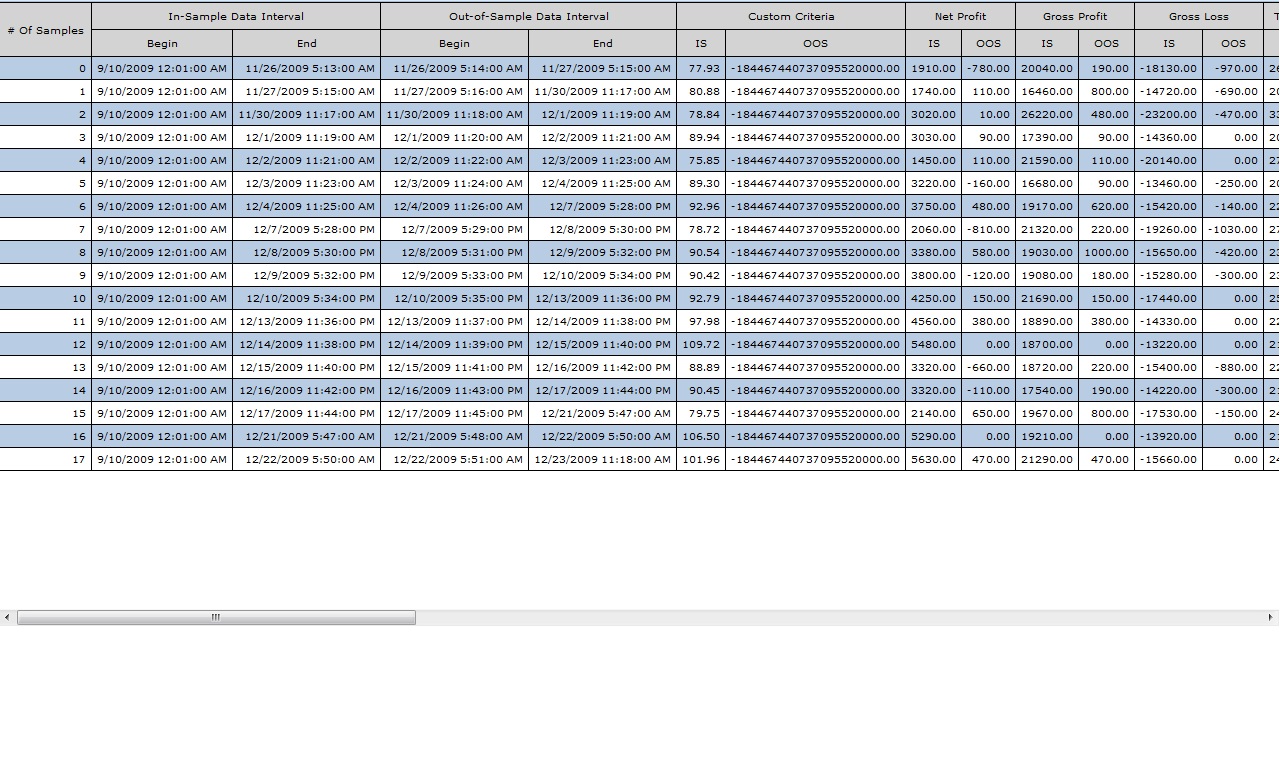Click cell '11/30/2009 11:18:00 AM'
Screen dimensions: 1280x760
click(454, 114)
